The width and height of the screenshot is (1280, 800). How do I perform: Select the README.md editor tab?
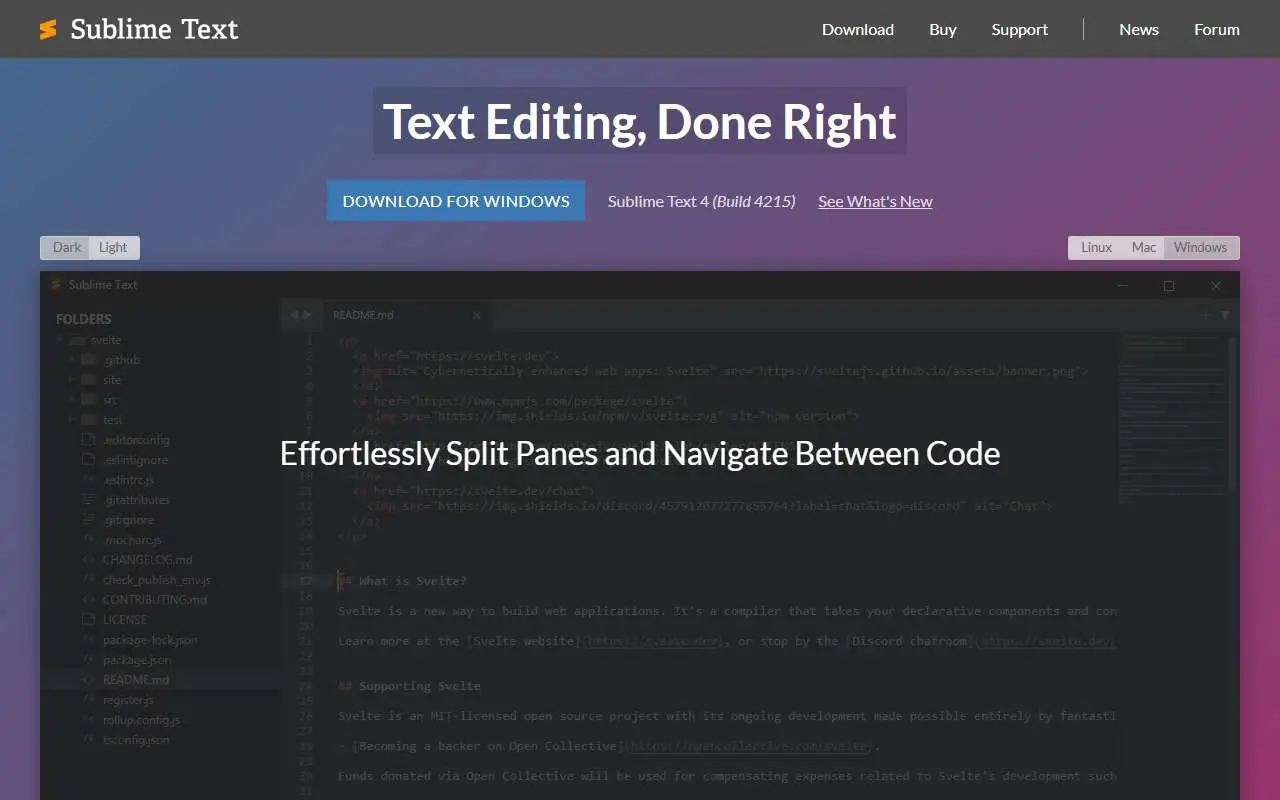(407, 315)
